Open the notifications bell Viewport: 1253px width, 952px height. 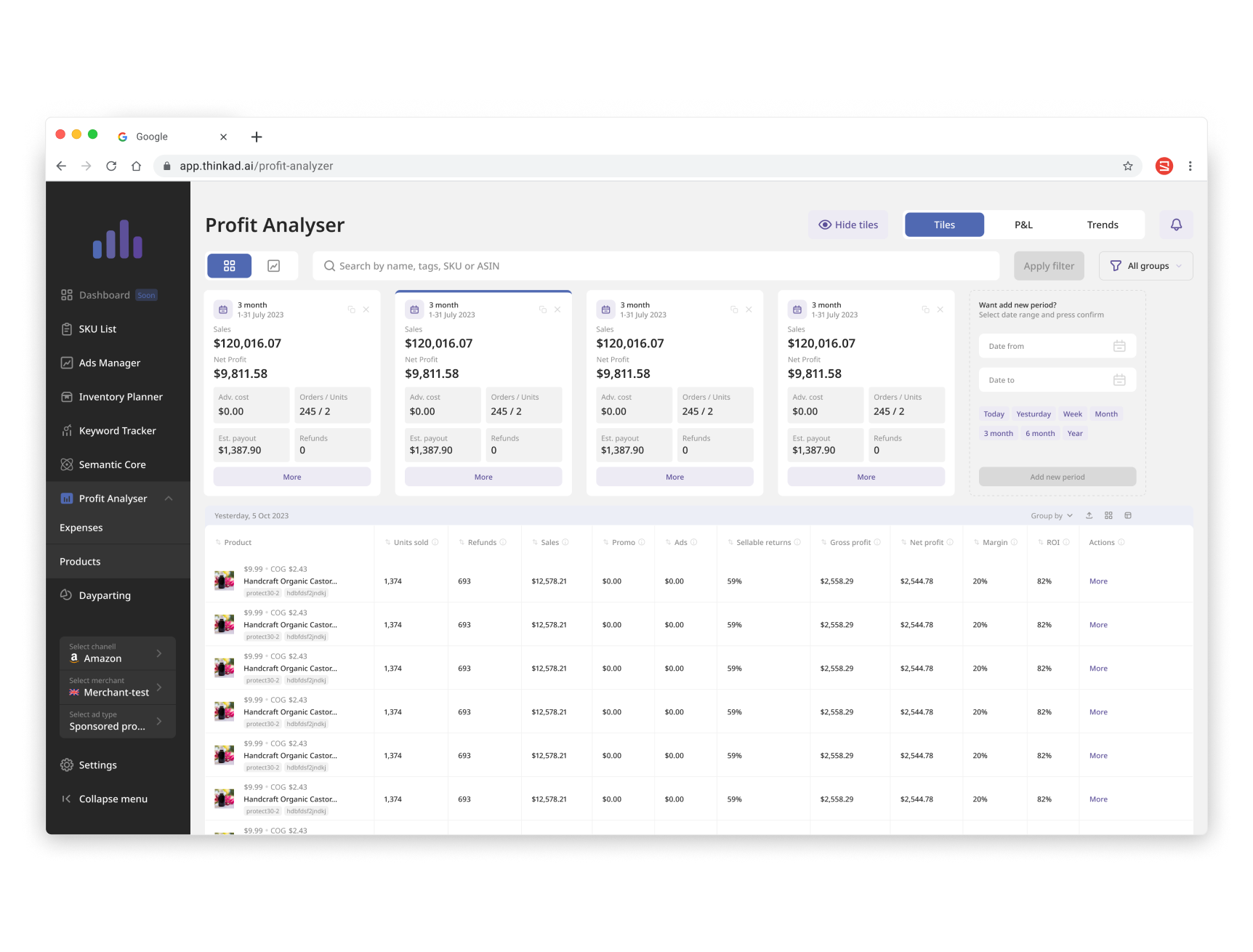pos(1176,225)
